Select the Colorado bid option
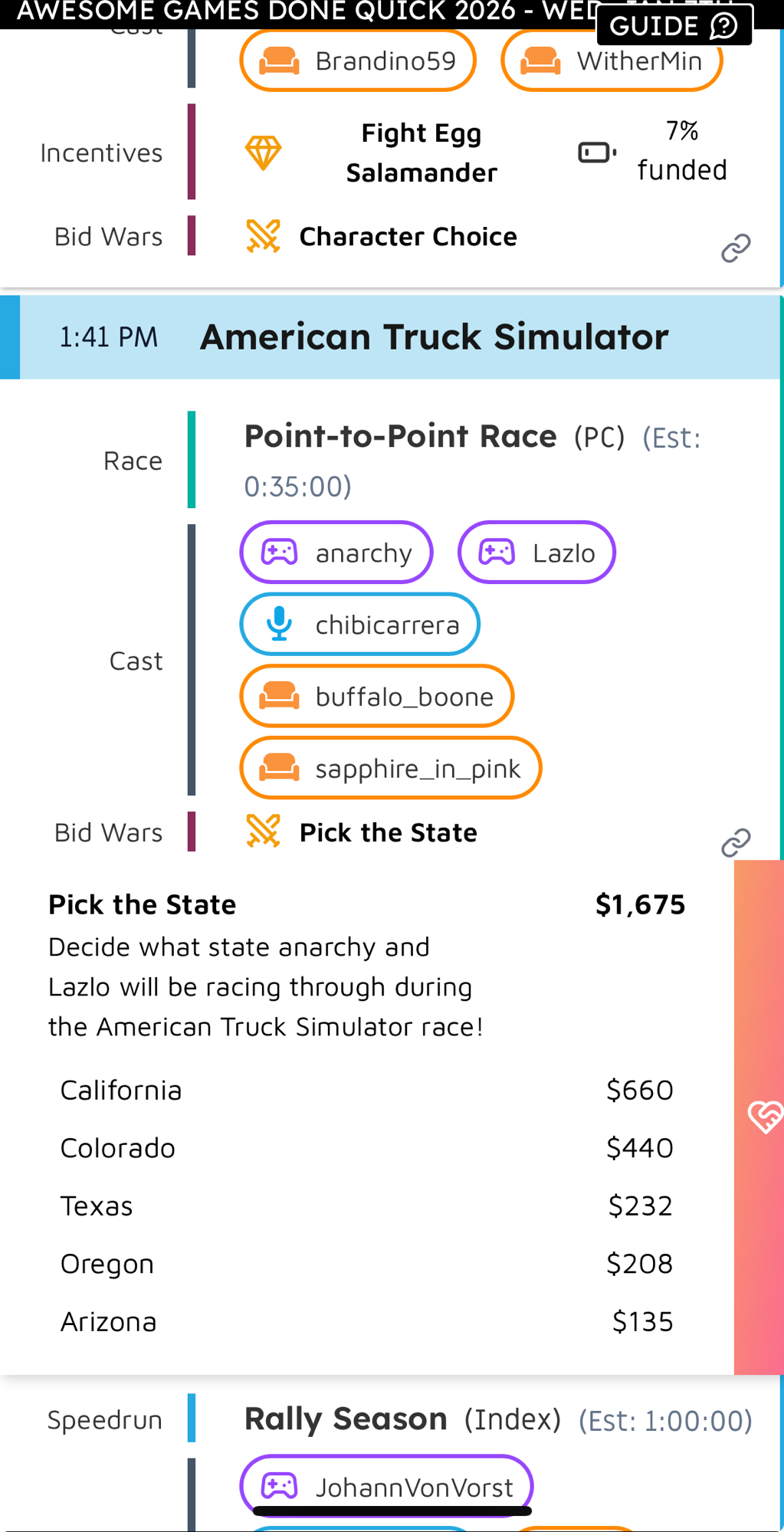Screen dimensions: 784x1532 [366, 1148]
